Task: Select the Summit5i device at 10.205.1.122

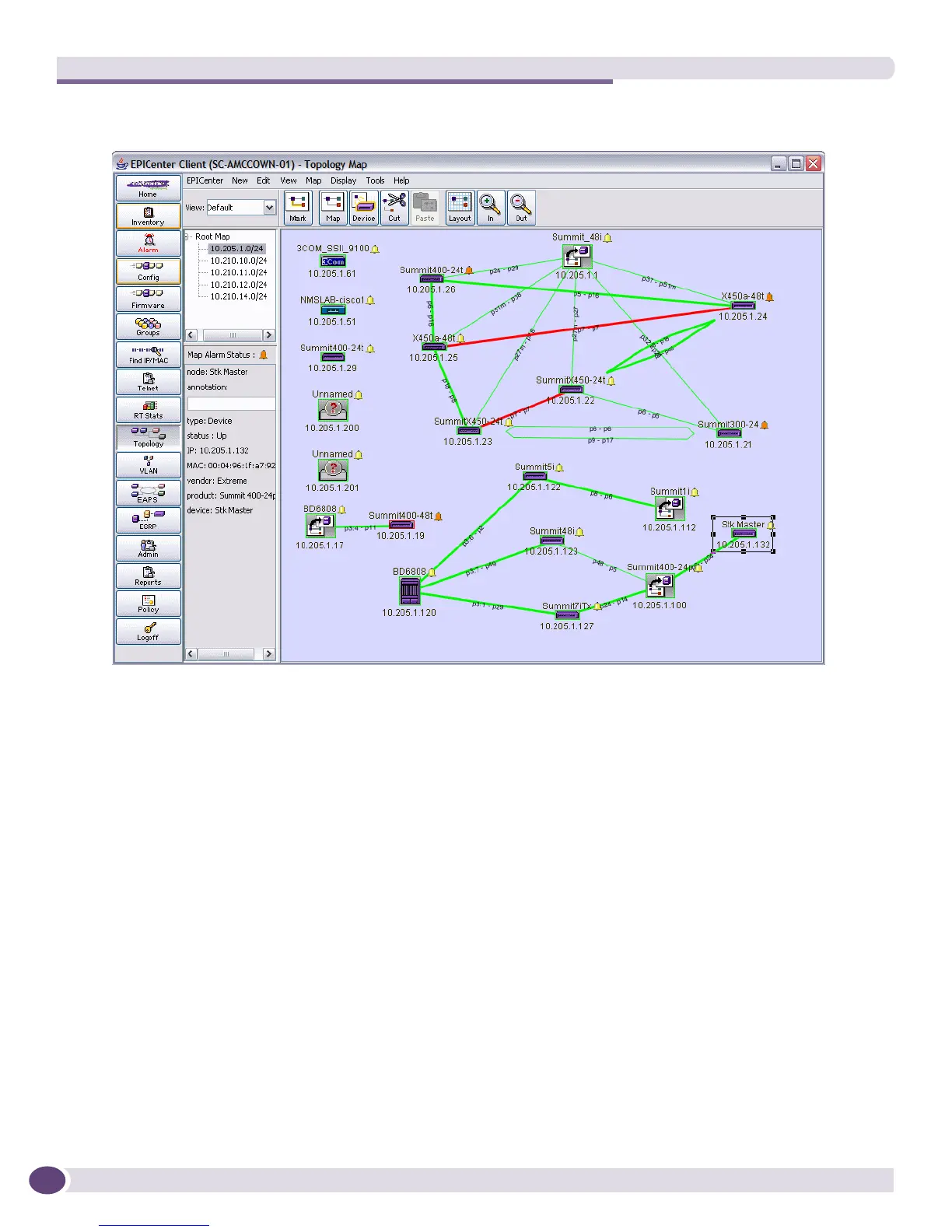Action: point(535,476)
